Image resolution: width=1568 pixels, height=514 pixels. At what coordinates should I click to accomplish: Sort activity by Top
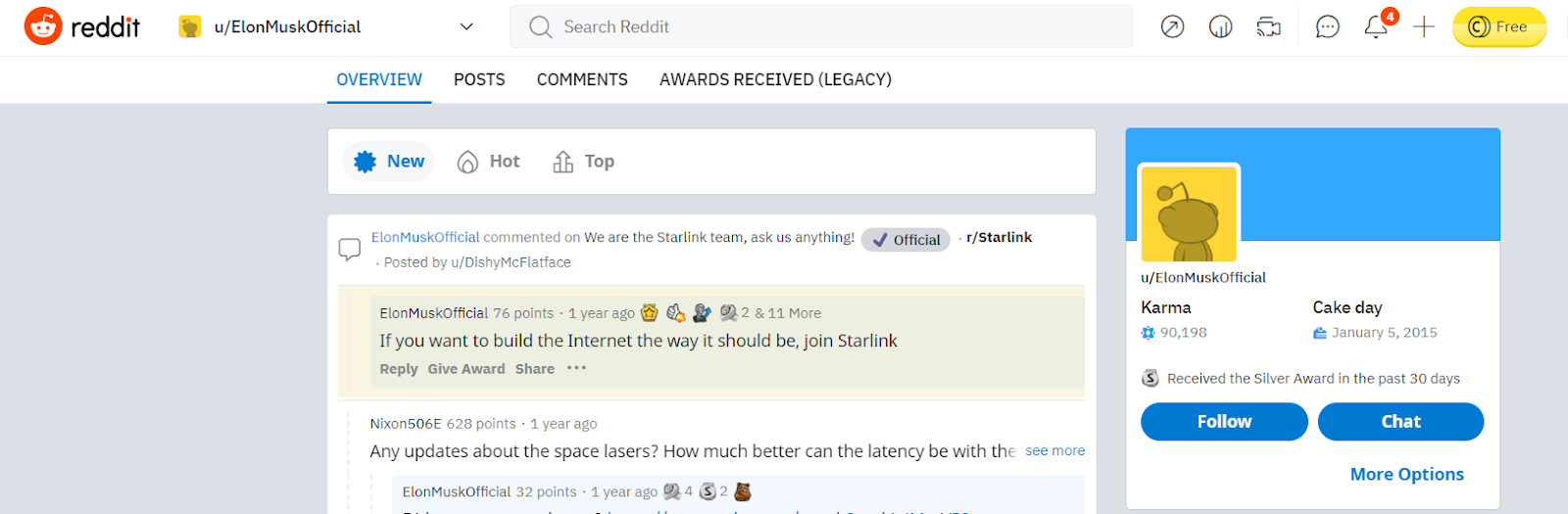[584, 162]
